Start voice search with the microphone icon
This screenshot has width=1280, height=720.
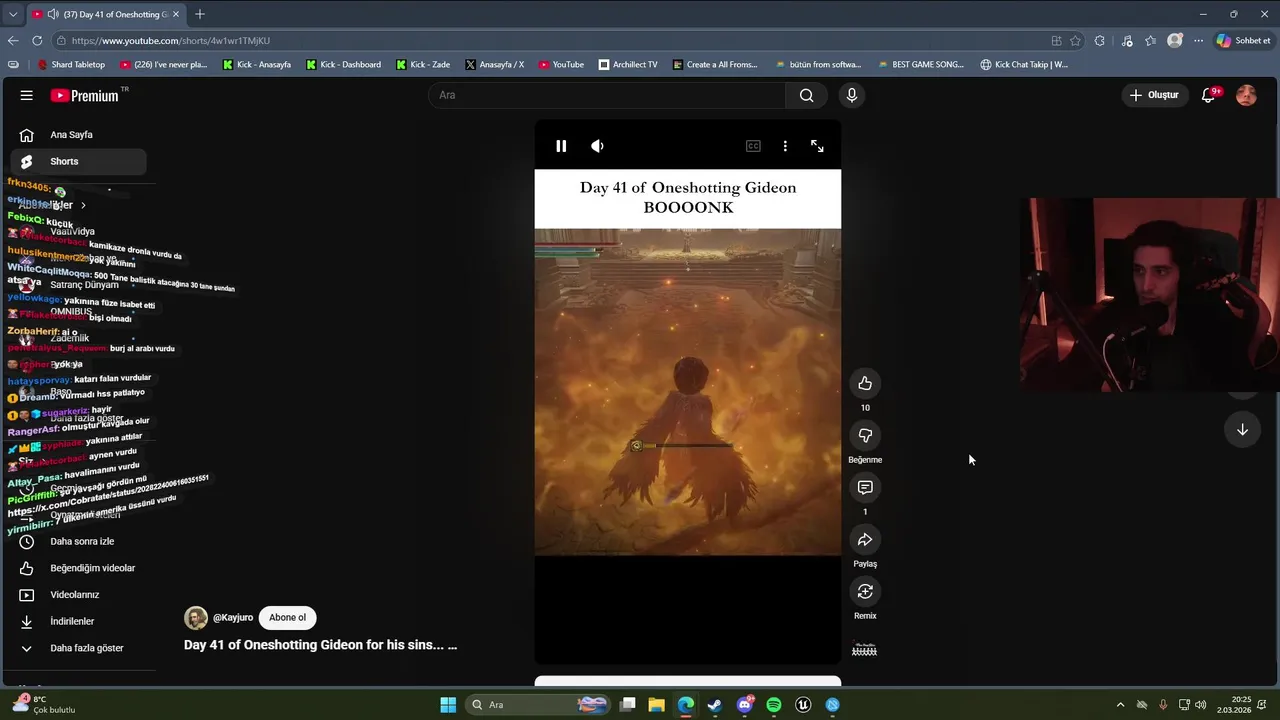(851, 95)
